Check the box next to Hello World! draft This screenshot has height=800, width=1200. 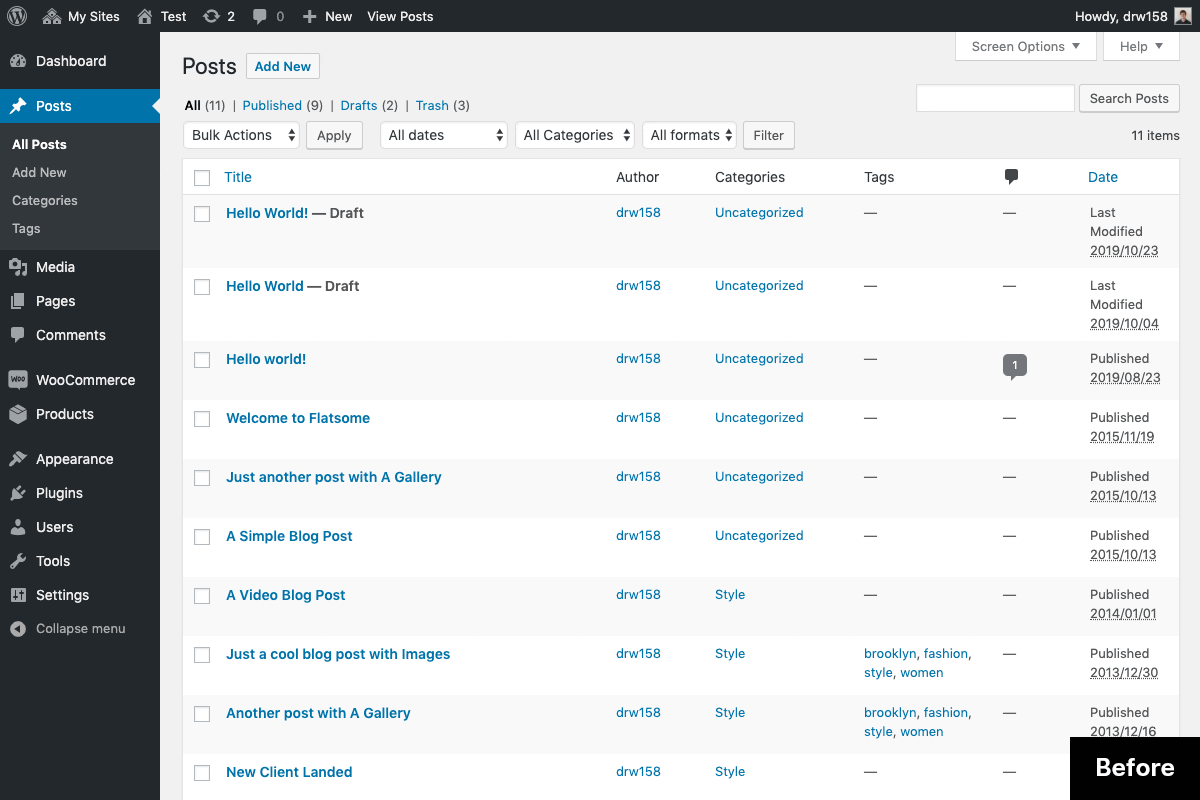tap(201, 213)
